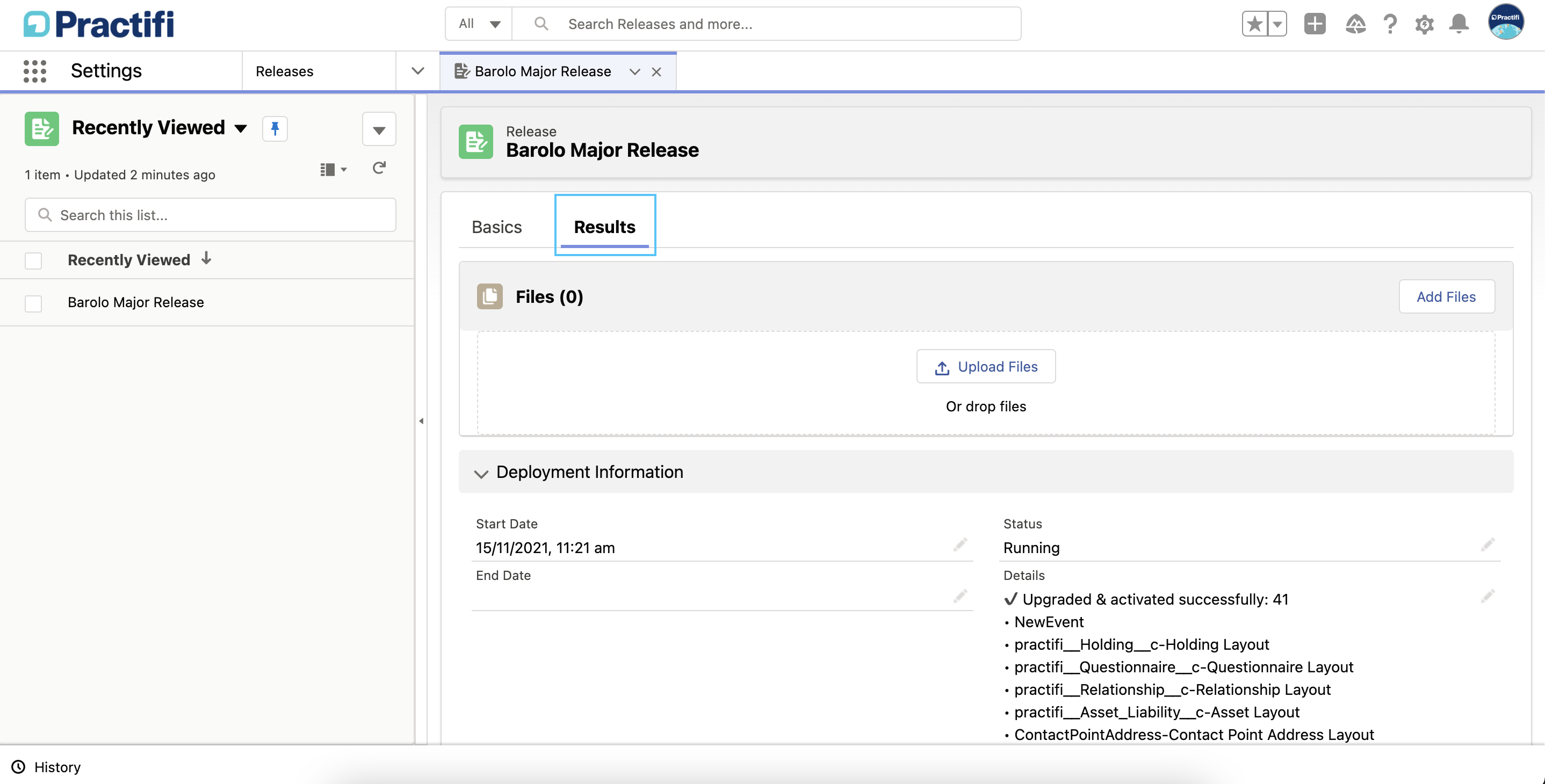Click the Add Files button
The width and height of the screenshot is (1545, 784).
(1446, 296)
